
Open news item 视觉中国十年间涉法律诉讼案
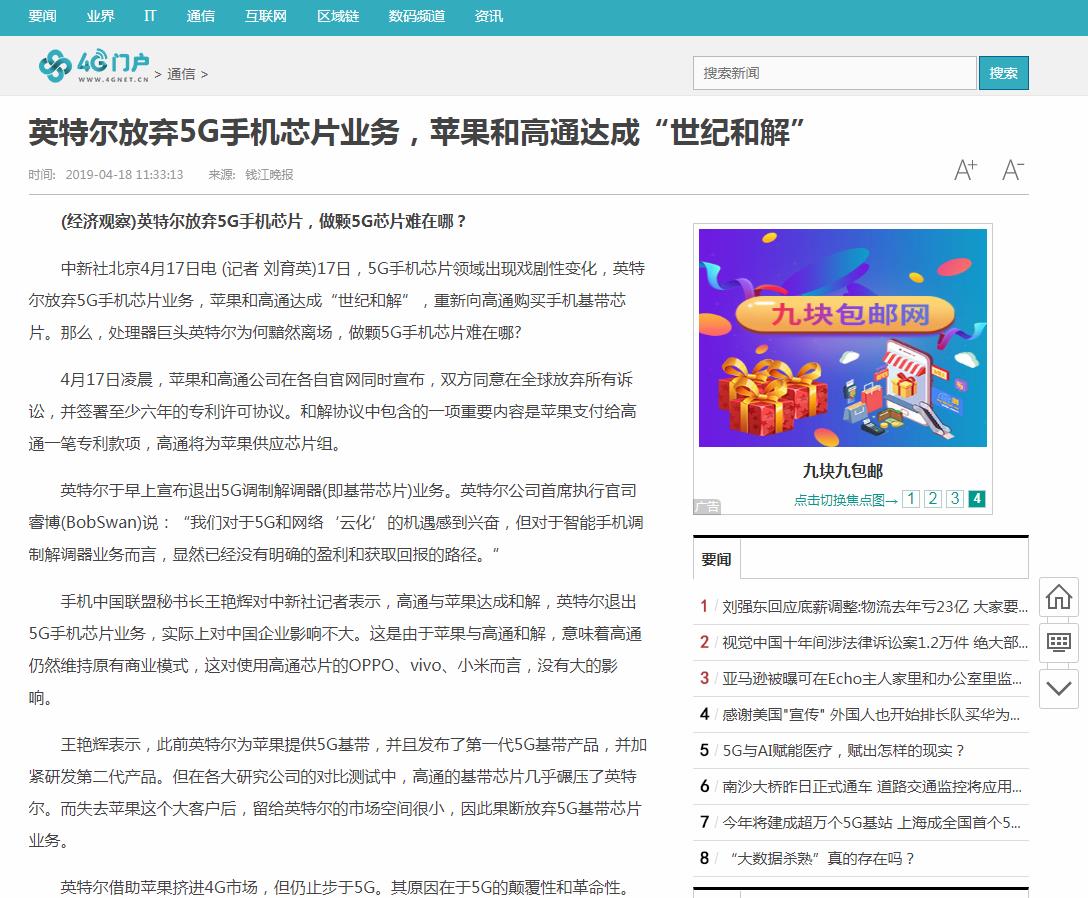pos(874,643)
